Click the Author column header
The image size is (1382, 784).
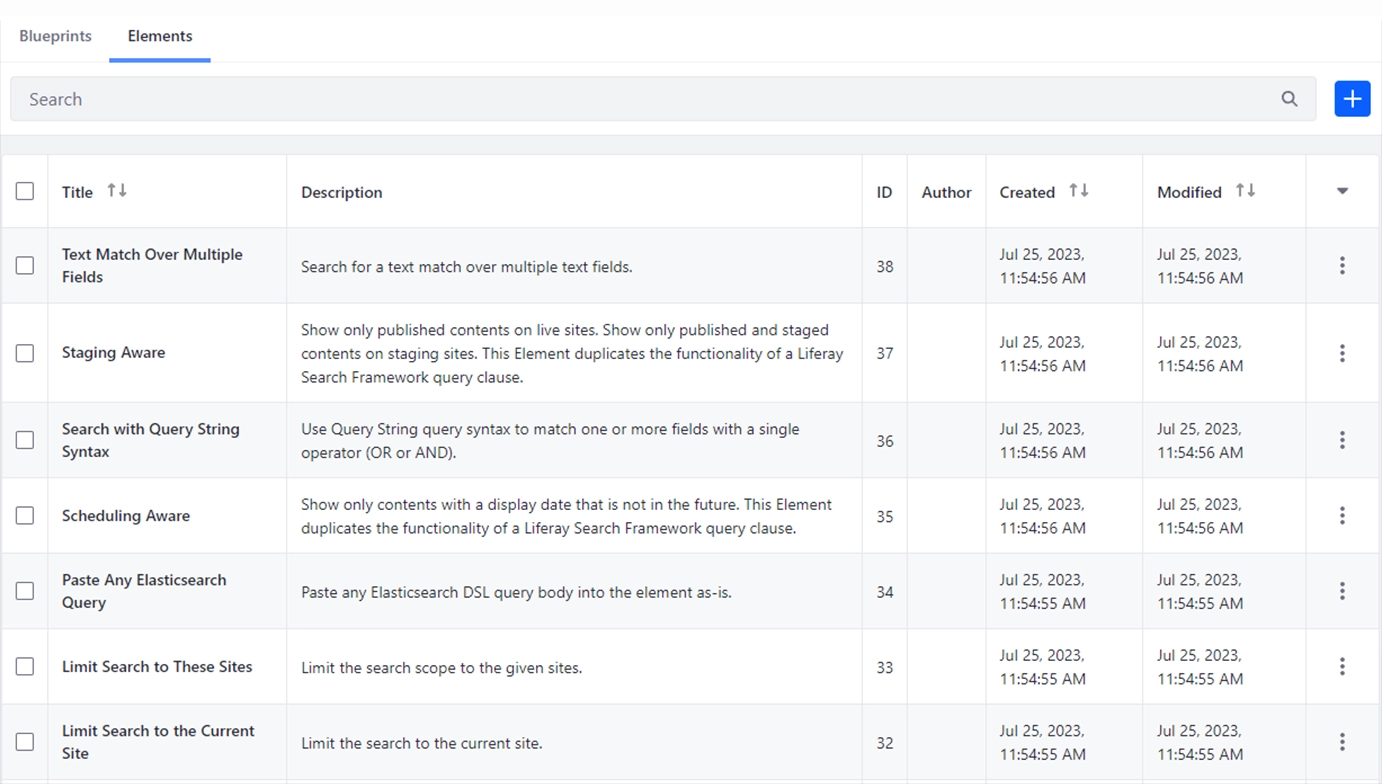coord(946,192)
